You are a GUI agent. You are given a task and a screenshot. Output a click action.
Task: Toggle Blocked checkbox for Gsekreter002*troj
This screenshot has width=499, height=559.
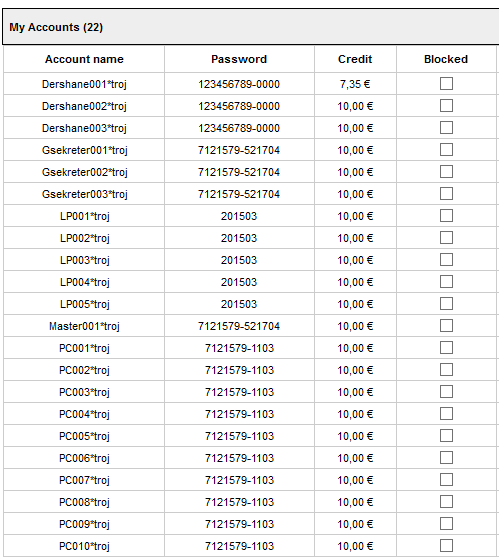pos(446,172)
